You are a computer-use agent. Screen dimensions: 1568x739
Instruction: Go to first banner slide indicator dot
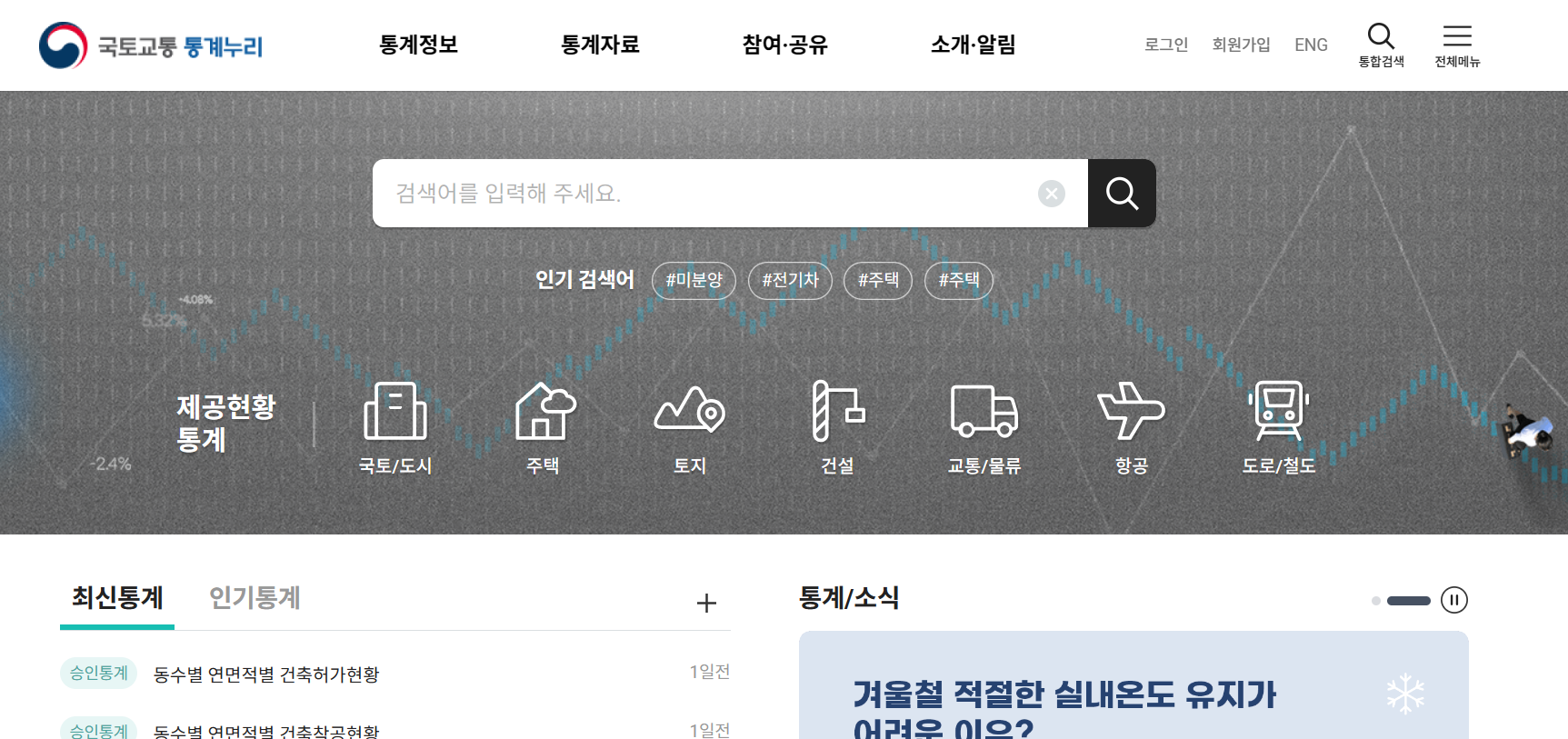pyautogui.click(x=1376, y=601)
